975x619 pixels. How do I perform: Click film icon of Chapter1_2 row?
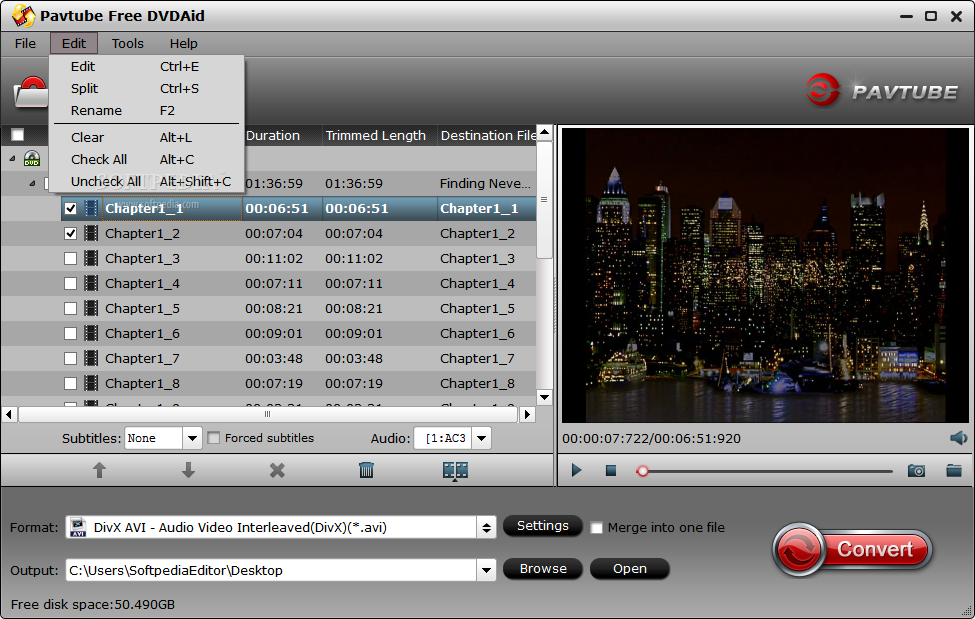pyautogui.click(x=91, y=233)
